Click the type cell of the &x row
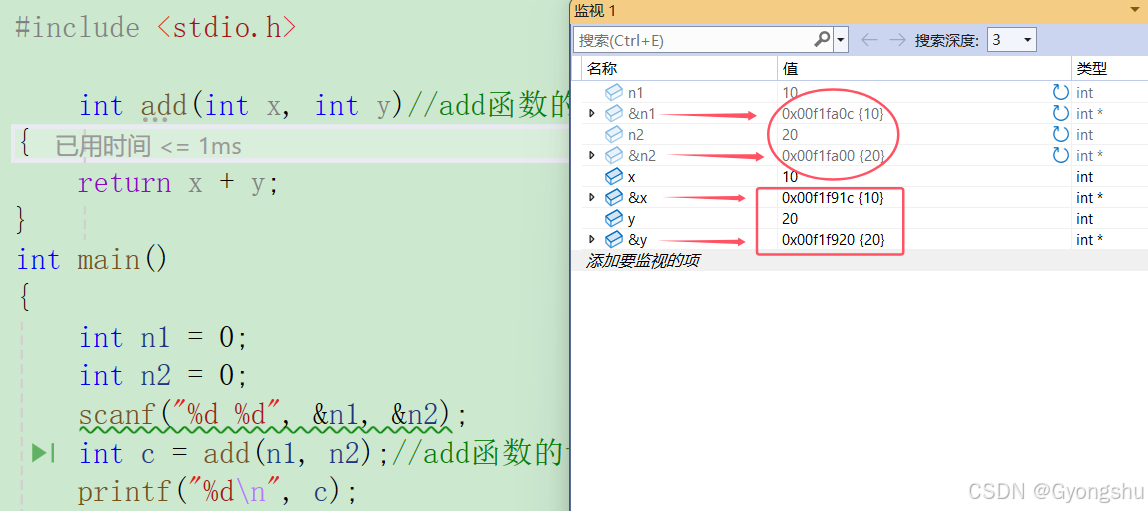 [x=1089, y=198]
